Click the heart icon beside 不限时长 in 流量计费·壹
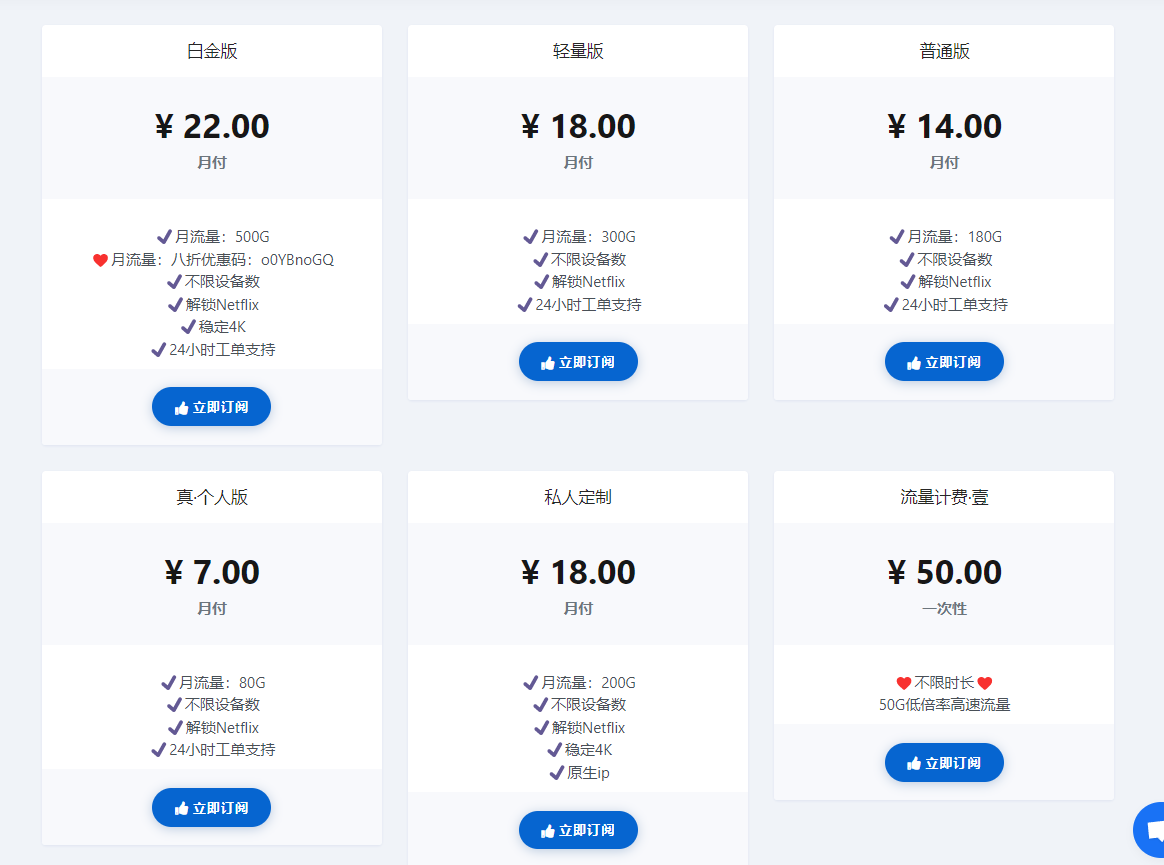 point(903,682)
